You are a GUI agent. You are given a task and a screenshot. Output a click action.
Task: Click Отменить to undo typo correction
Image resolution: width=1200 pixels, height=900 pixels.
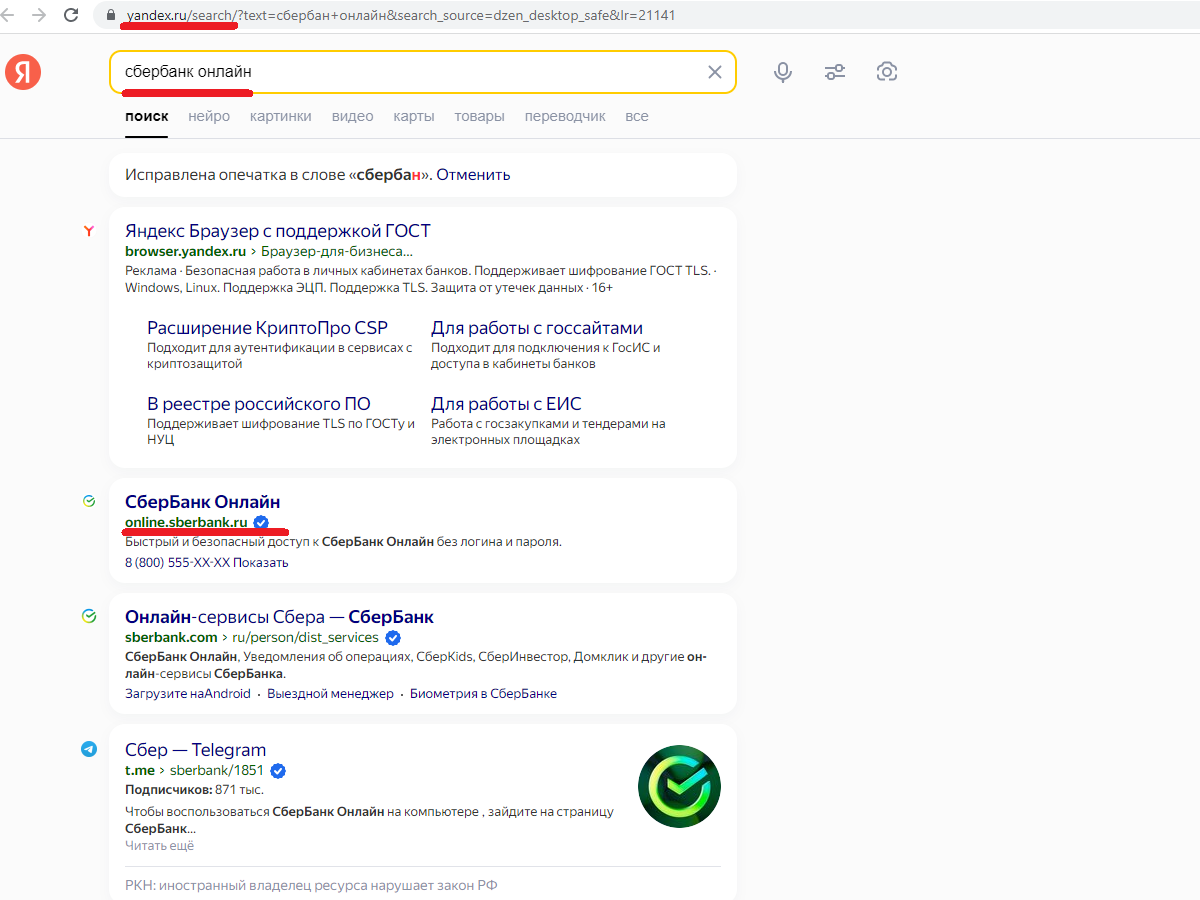point(473,174)
